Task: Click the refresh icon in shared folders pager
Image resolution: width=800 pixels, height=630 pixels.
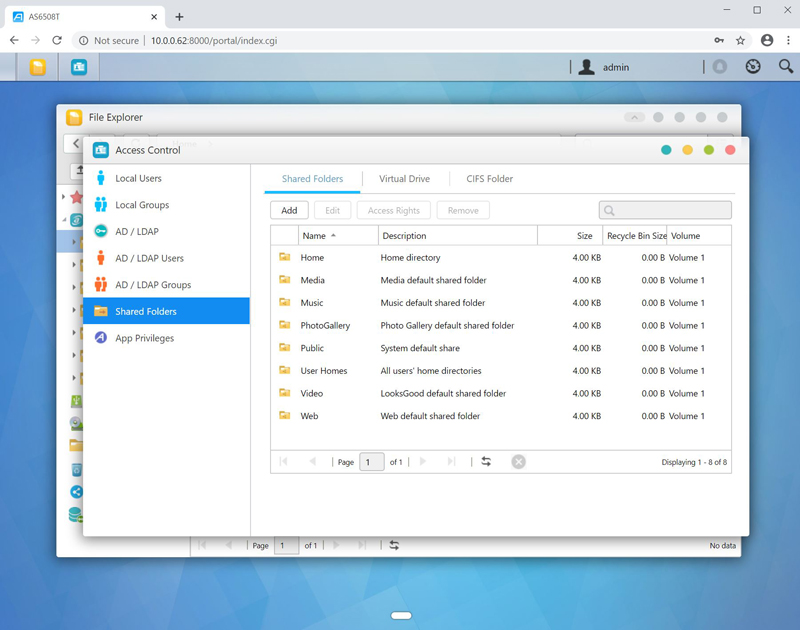Action: pos(486,462)
